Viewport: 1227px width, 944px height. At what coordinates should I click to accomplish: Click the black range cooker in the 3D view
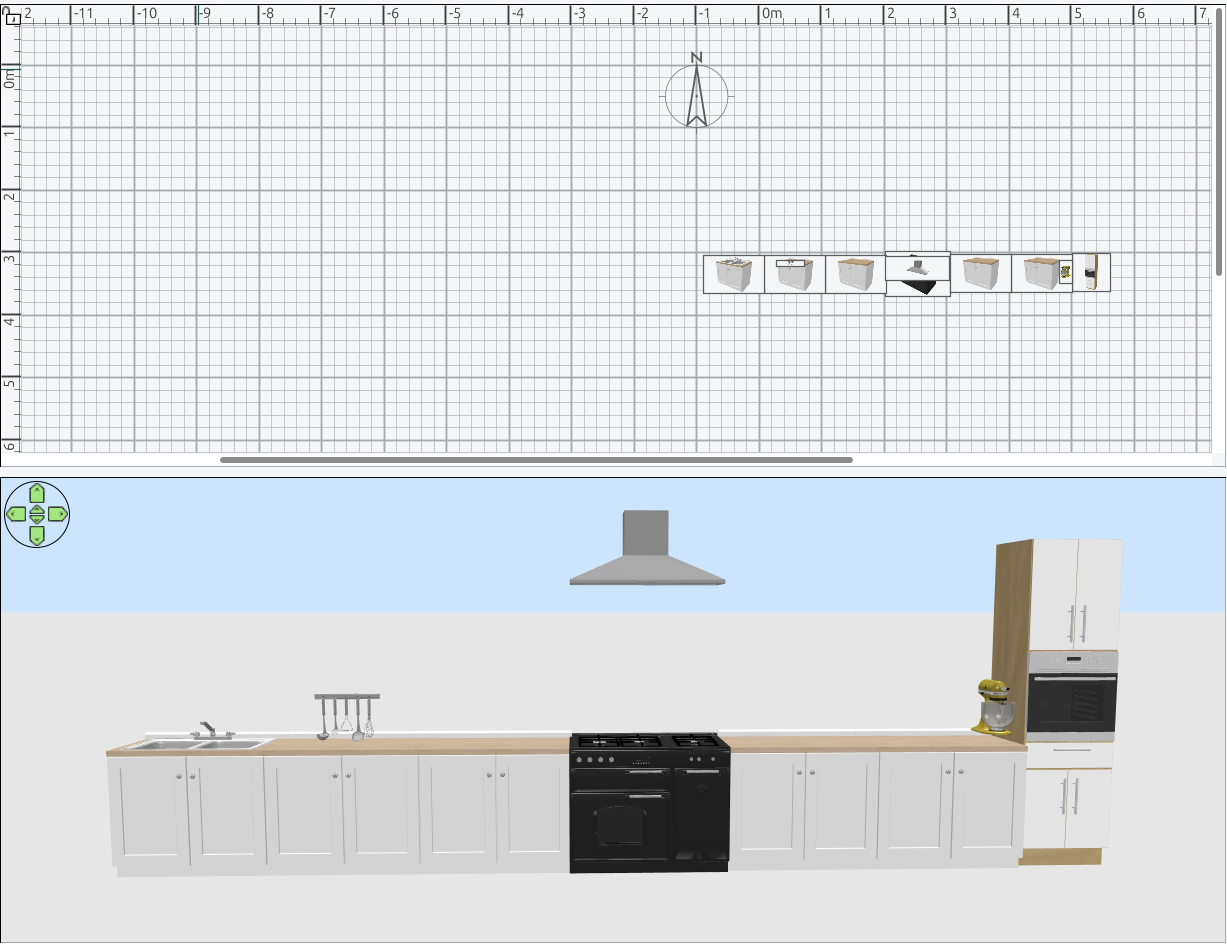[650, 803]
